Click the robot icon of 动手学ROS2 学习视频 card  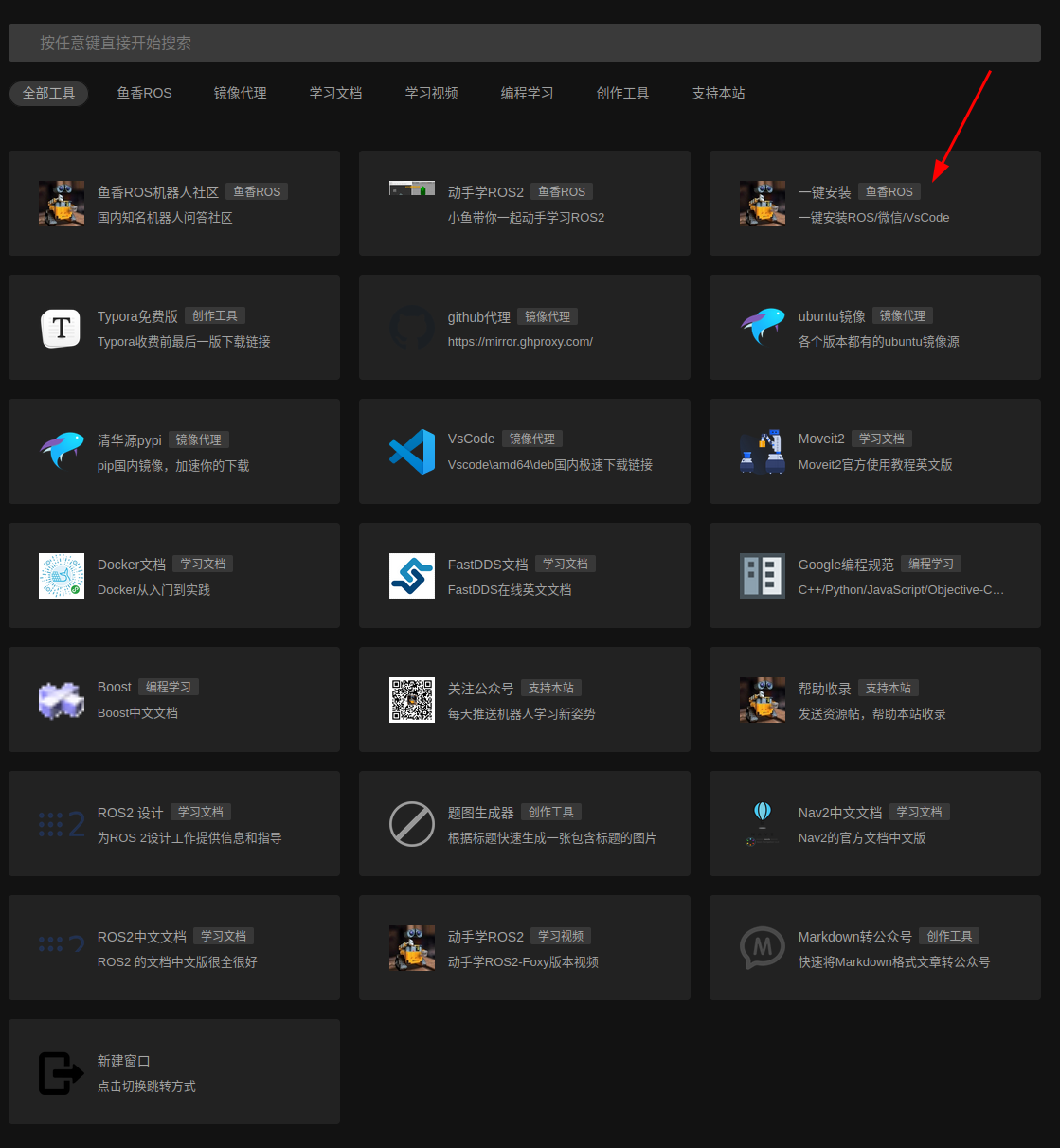(412, 948)
